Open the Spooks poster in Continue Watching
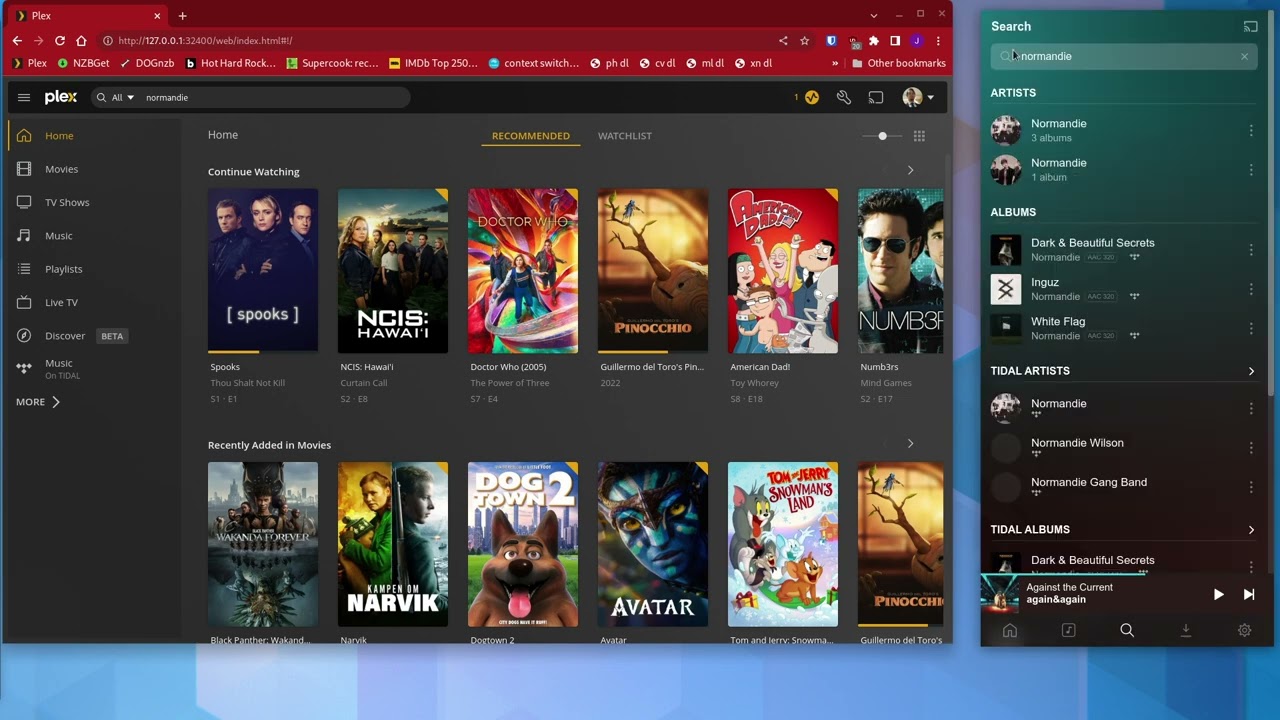The height and width of the screenshot is (720, 1280). click(263, 271)
